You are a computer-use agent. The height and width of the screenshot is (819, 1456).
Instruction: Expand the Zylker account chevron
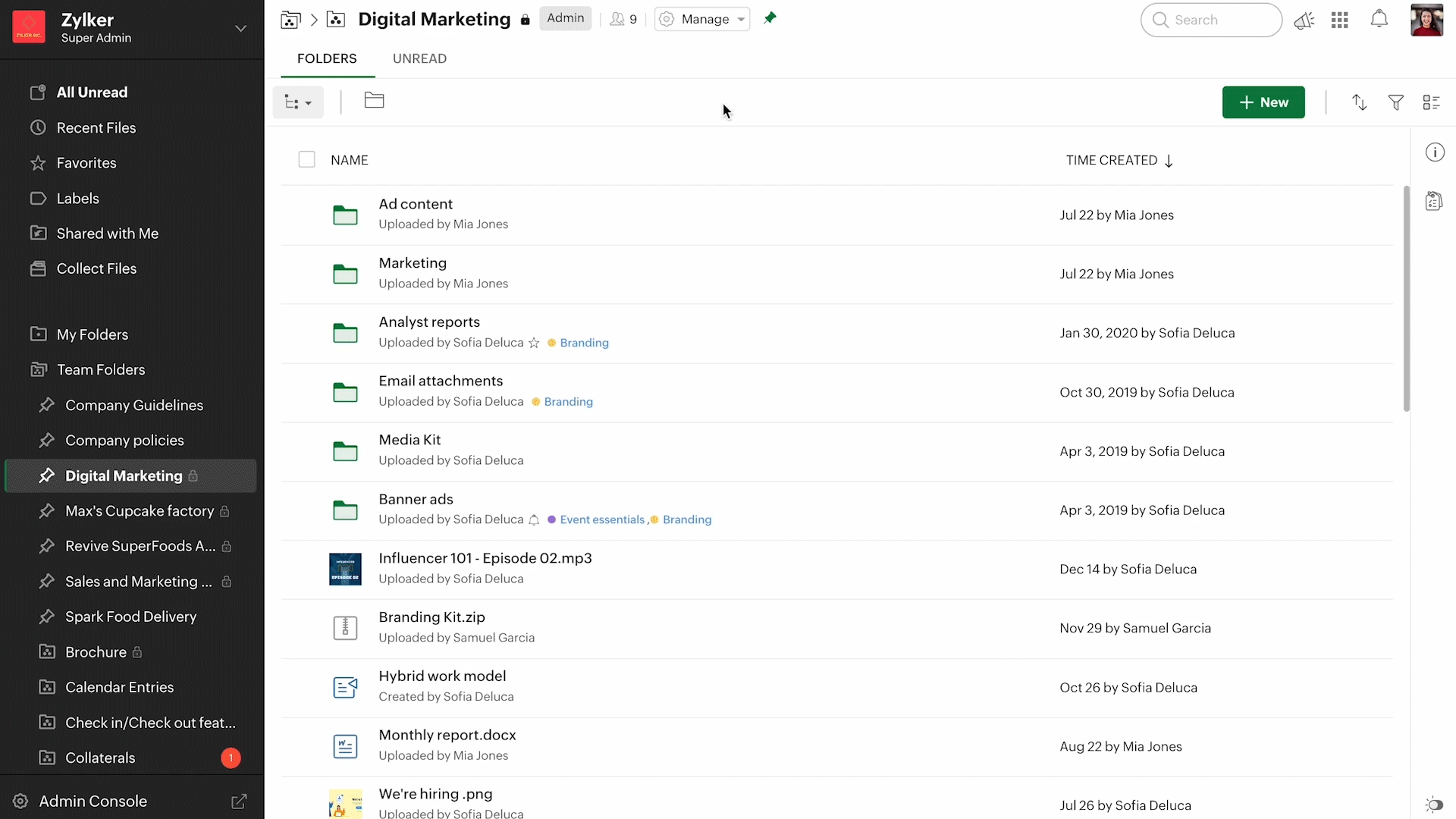240,28
